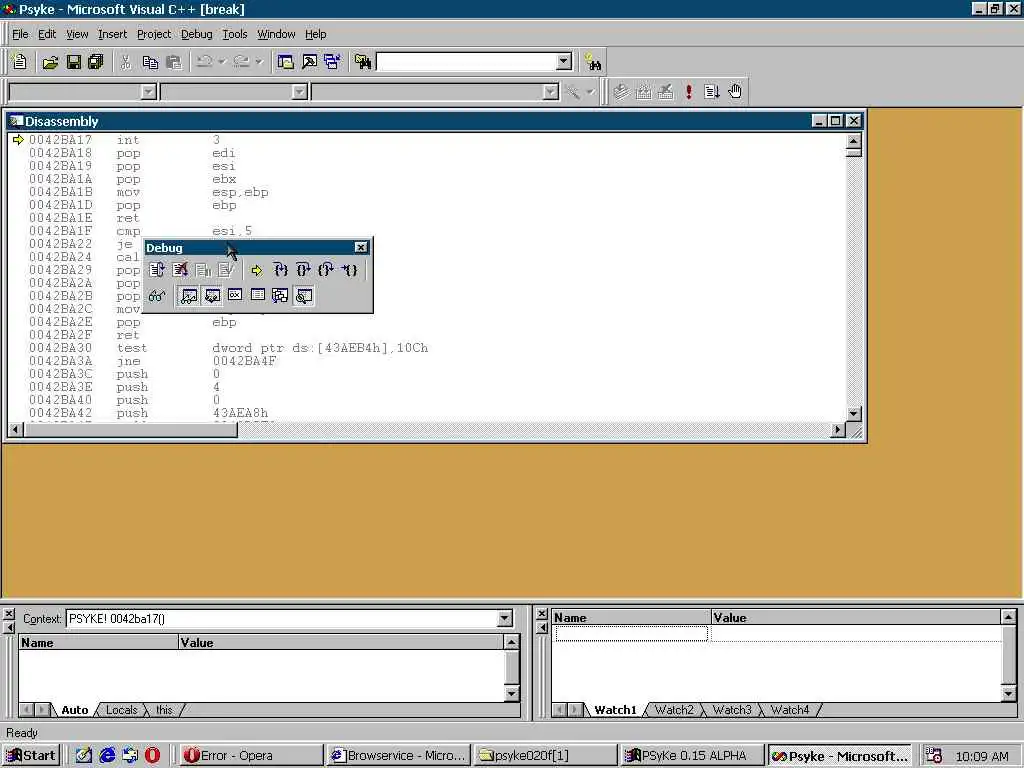Click the Cut scissors icon
The image size is (1024, 768).
(x=126, y=62)
